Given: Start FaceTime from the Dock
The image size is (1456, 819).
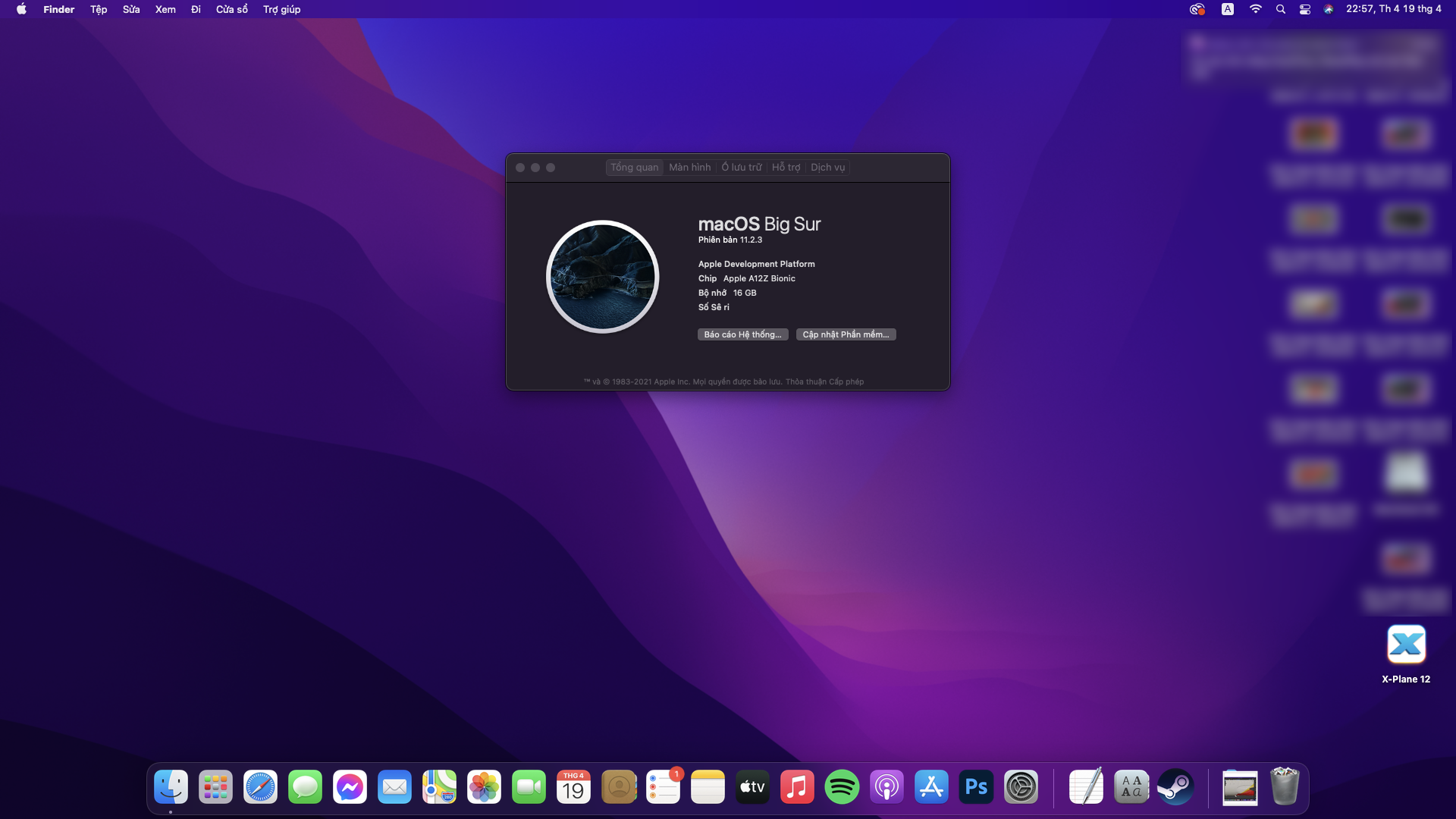Looking at the screenshot, I should [529, 787].
